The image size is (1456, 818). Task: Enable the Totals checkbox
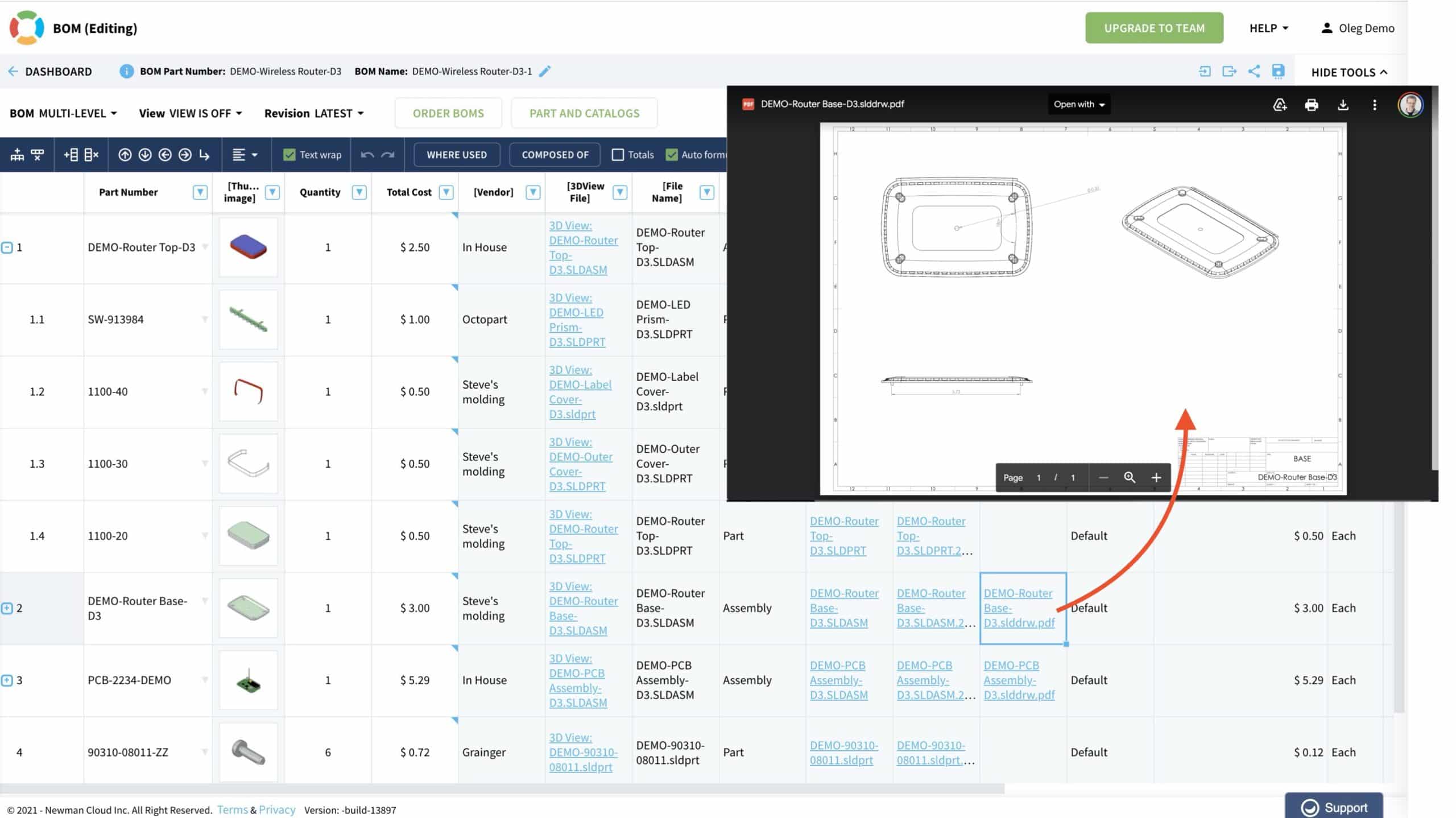pos(617,154)
